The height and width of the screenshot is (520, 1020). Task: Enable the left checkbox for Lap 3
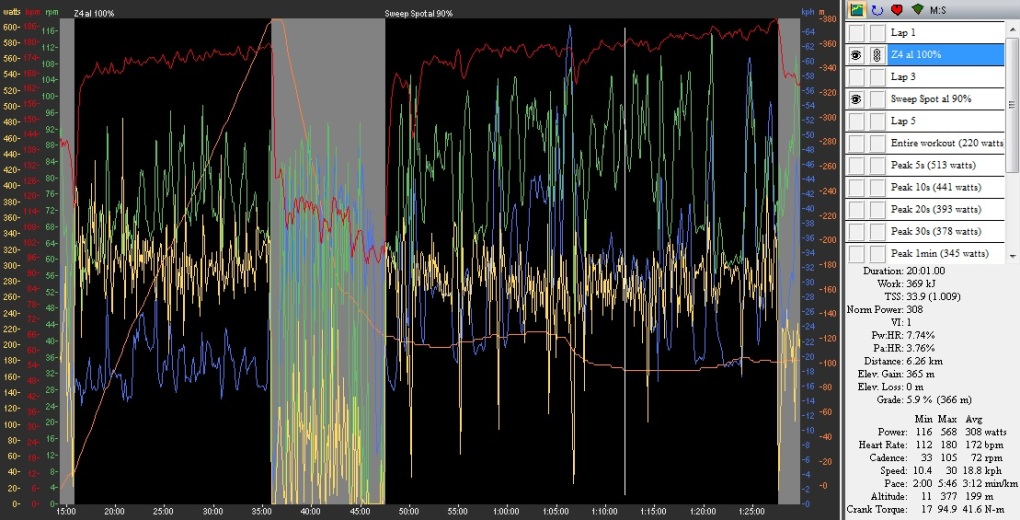(x=856, y=77)
